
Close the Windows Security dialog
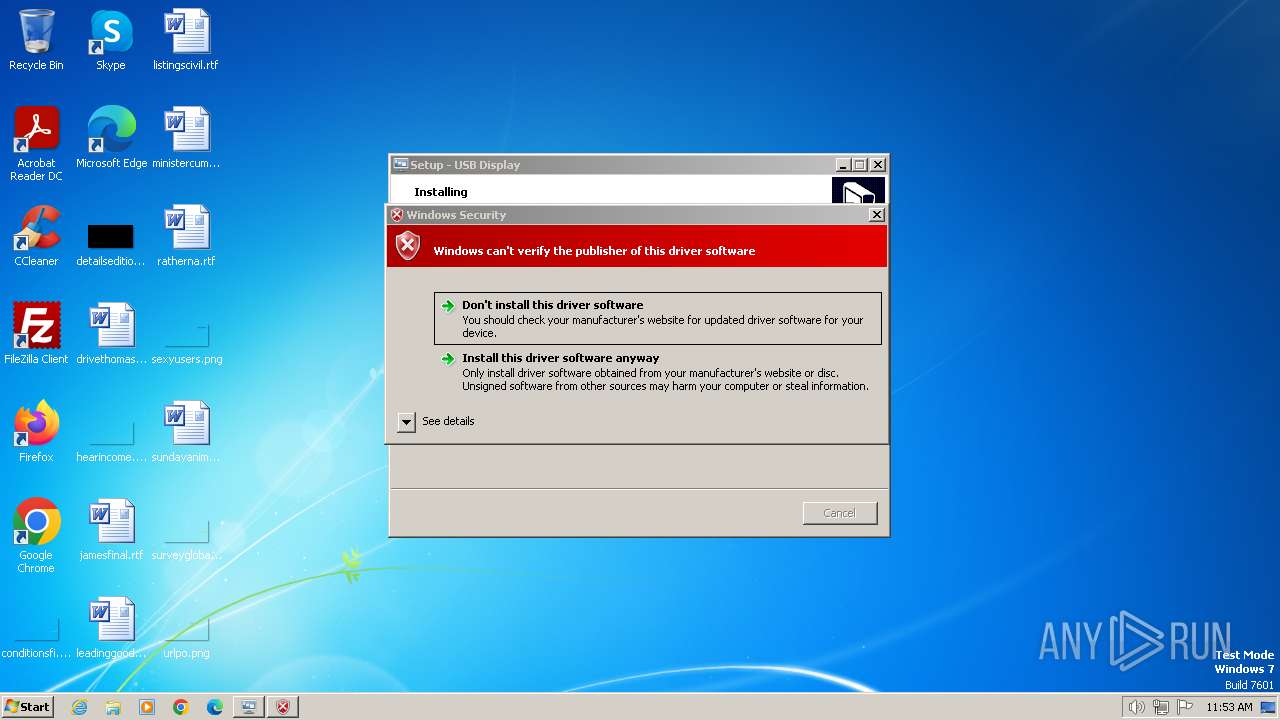click(x=877, y=215)
